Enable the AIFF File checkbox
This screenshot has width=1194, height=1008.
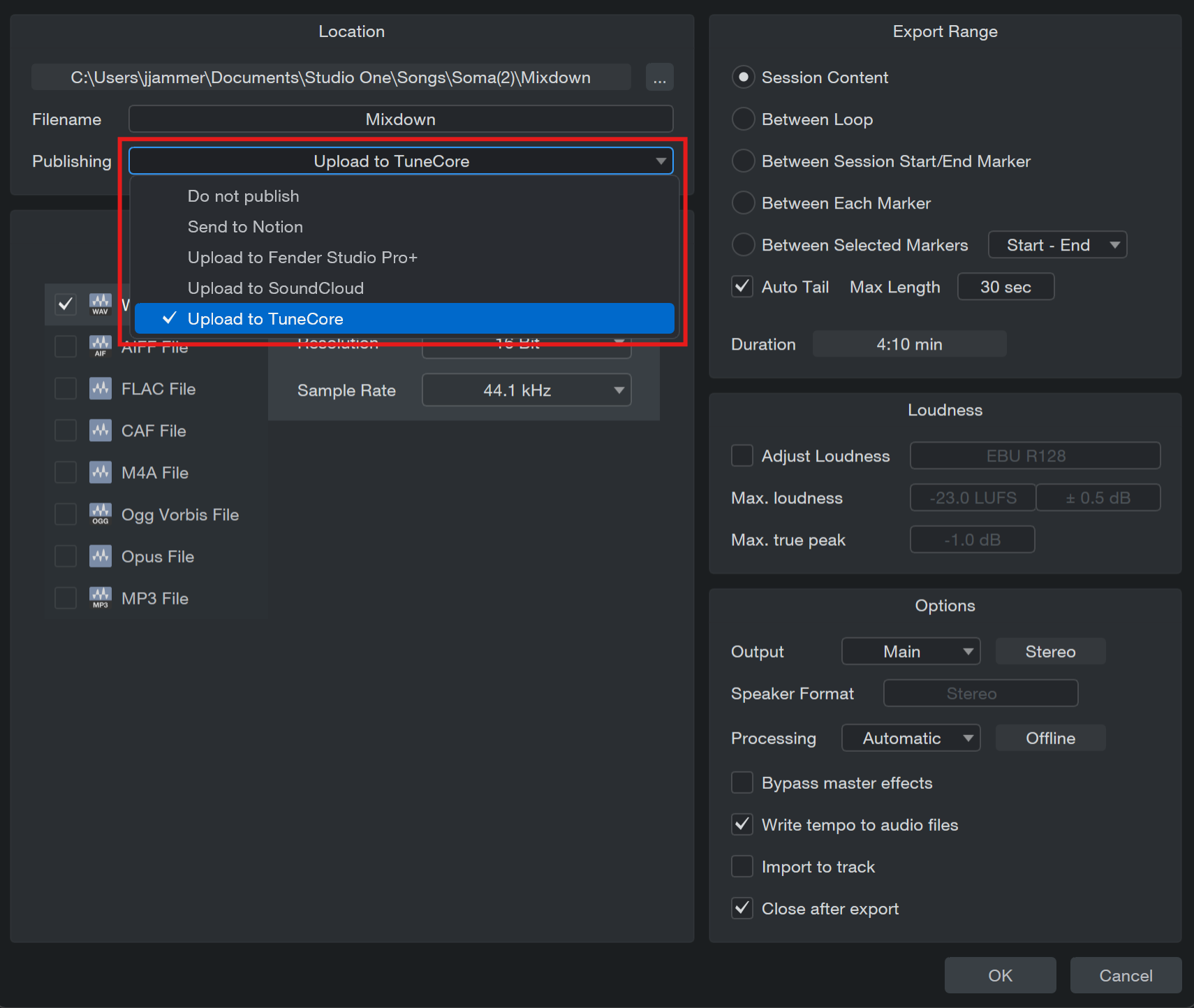[66, 346]
